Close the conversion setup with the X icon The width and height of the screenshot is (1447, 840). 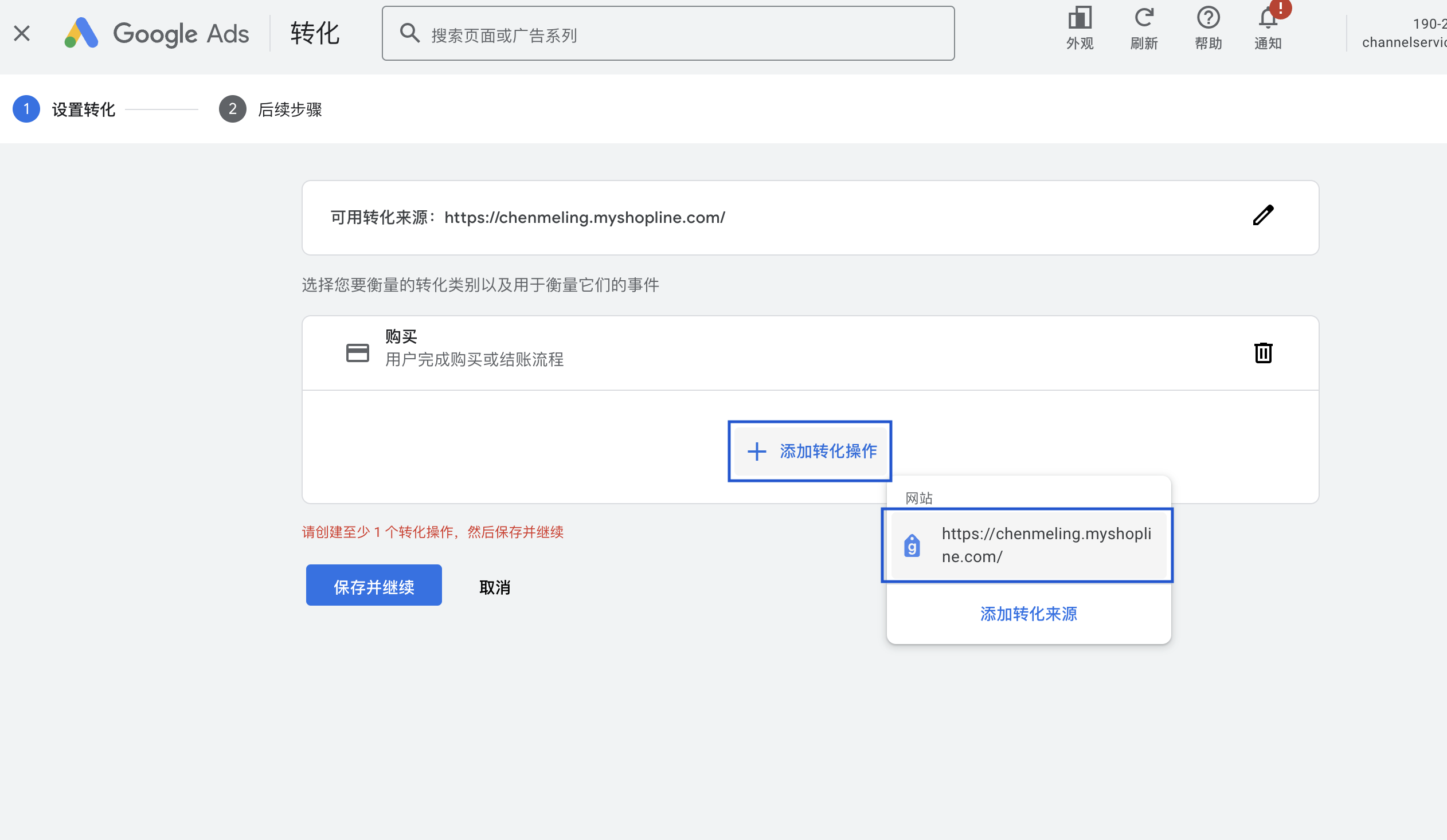tap(22, 33)
